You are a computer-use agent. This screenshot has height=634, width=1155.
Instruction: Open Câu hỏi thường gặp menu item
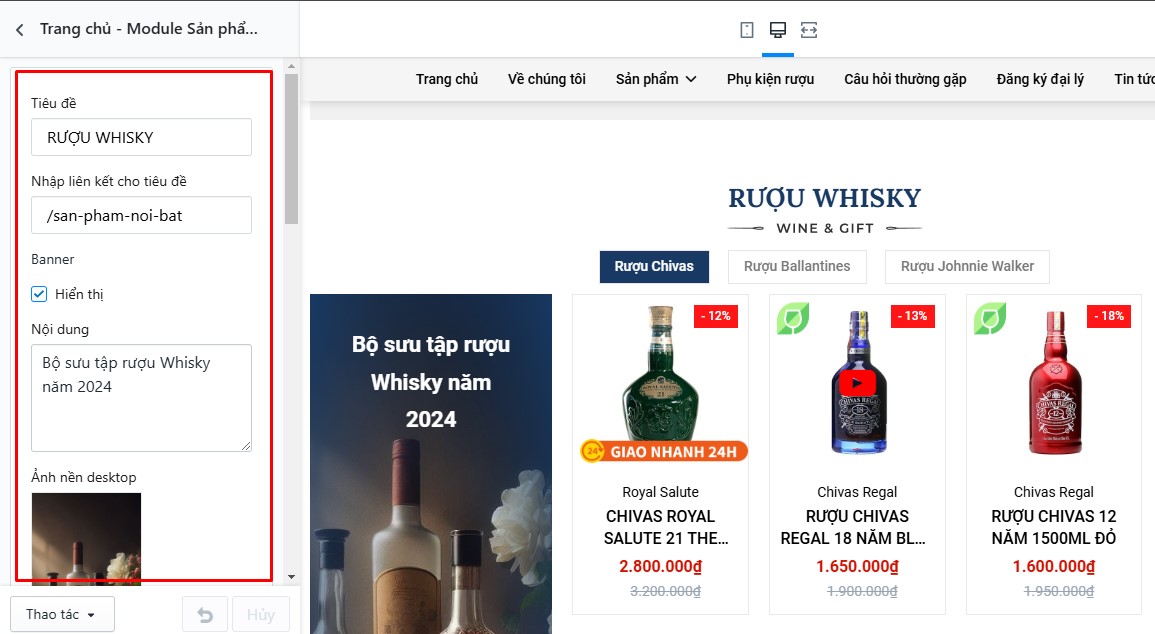905,79
